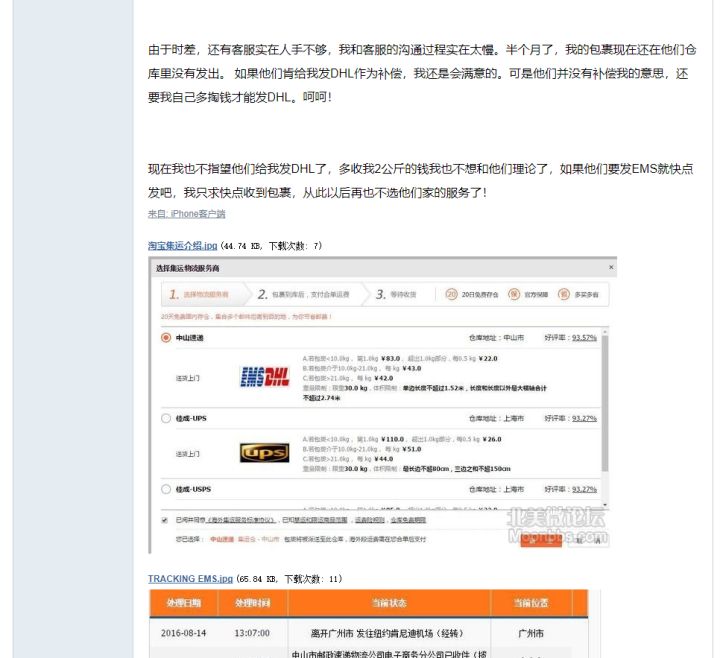Screen dimensions: 720x658
Task: Open the 淘宝集运介绍.jpg attachment link
Action: [x=182, y=245]
